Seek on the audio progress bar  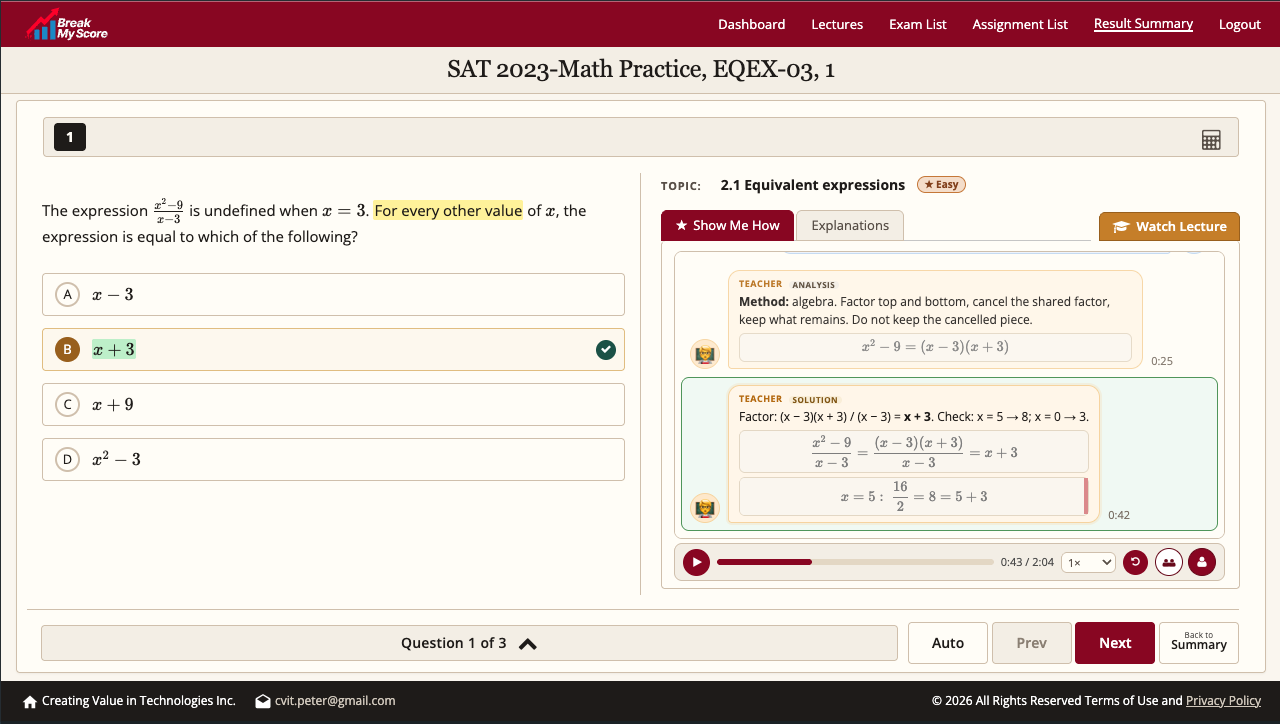click(855, 562)
